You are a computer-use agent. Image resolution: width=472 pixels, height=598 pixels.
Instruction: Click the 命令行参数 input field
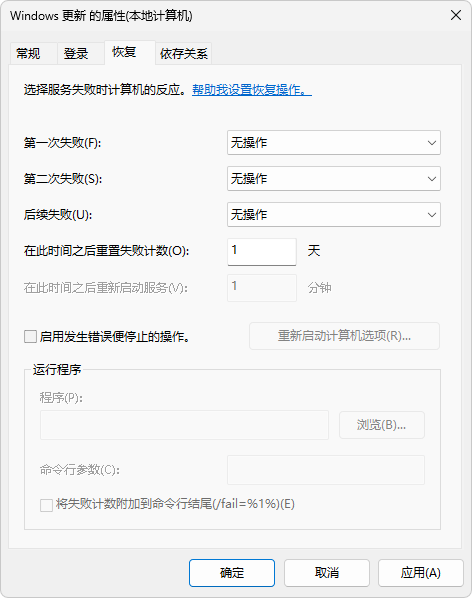tap(326, 470)
